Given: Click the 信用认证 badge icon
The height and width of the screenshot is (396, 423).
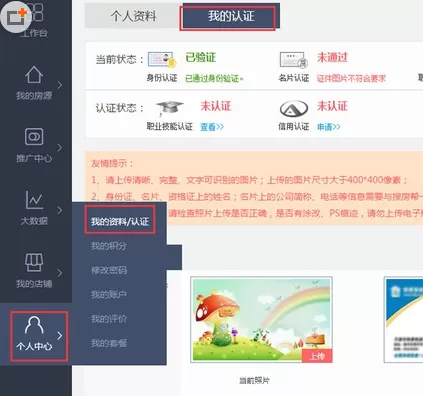Looking at the screenshot, I should point(294,108).
